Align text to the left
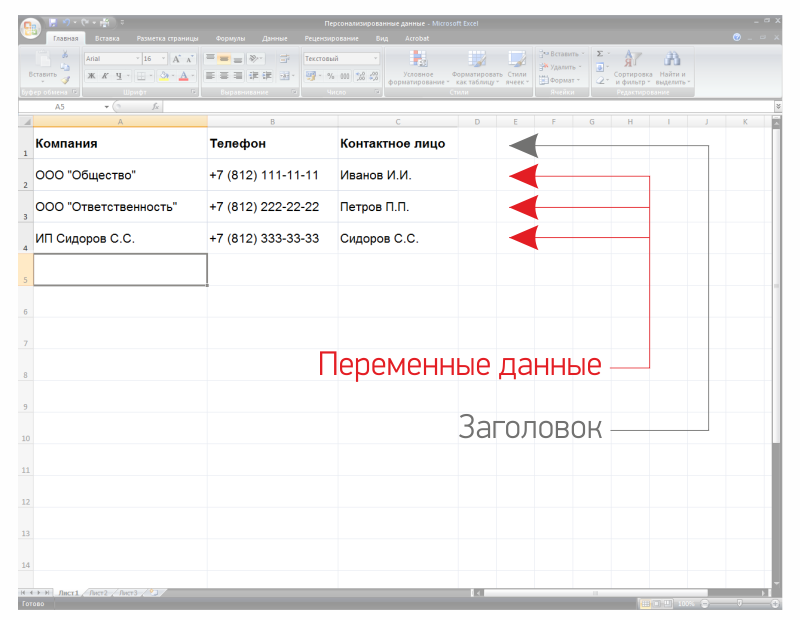 (x=210, y=76)
